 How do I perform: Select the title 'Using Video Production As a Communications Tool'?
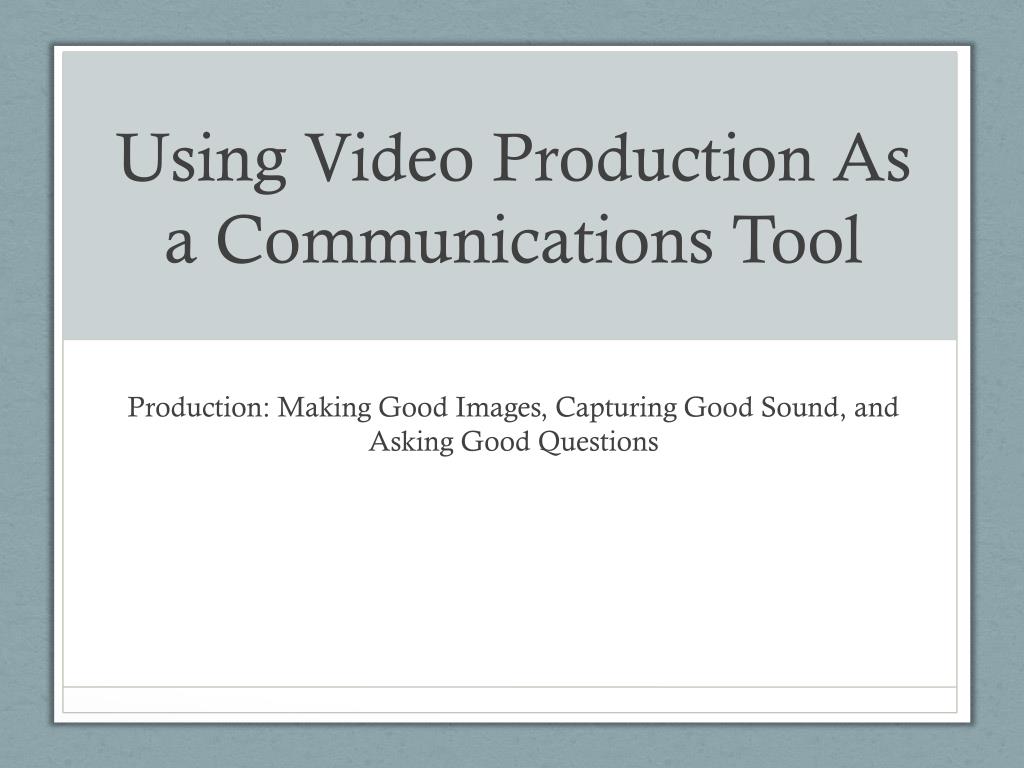[x=513, y=199]
